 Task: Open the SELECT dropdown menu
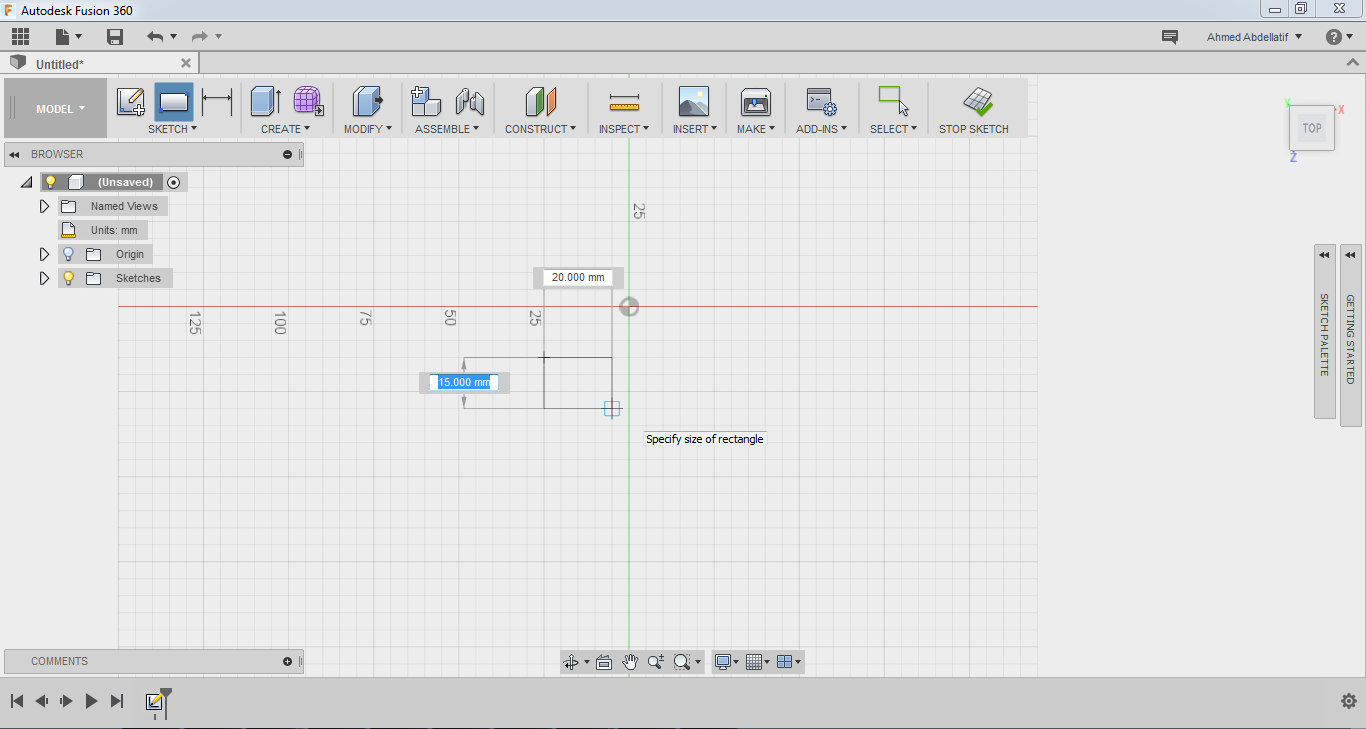893,129
